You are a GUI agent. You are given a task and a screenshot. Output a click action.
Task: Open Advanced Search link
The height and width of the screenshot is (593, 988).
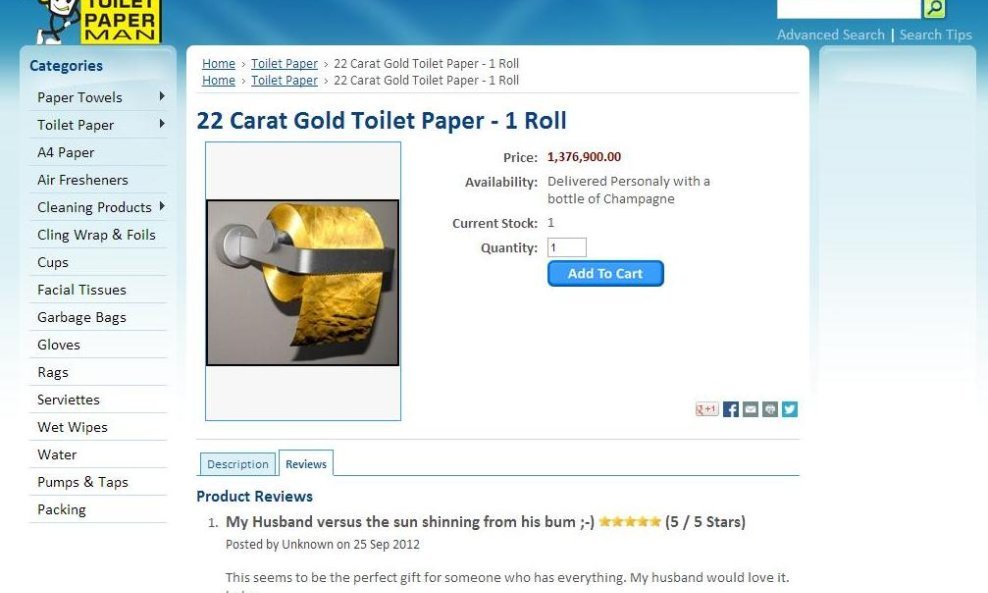point(830,35)
